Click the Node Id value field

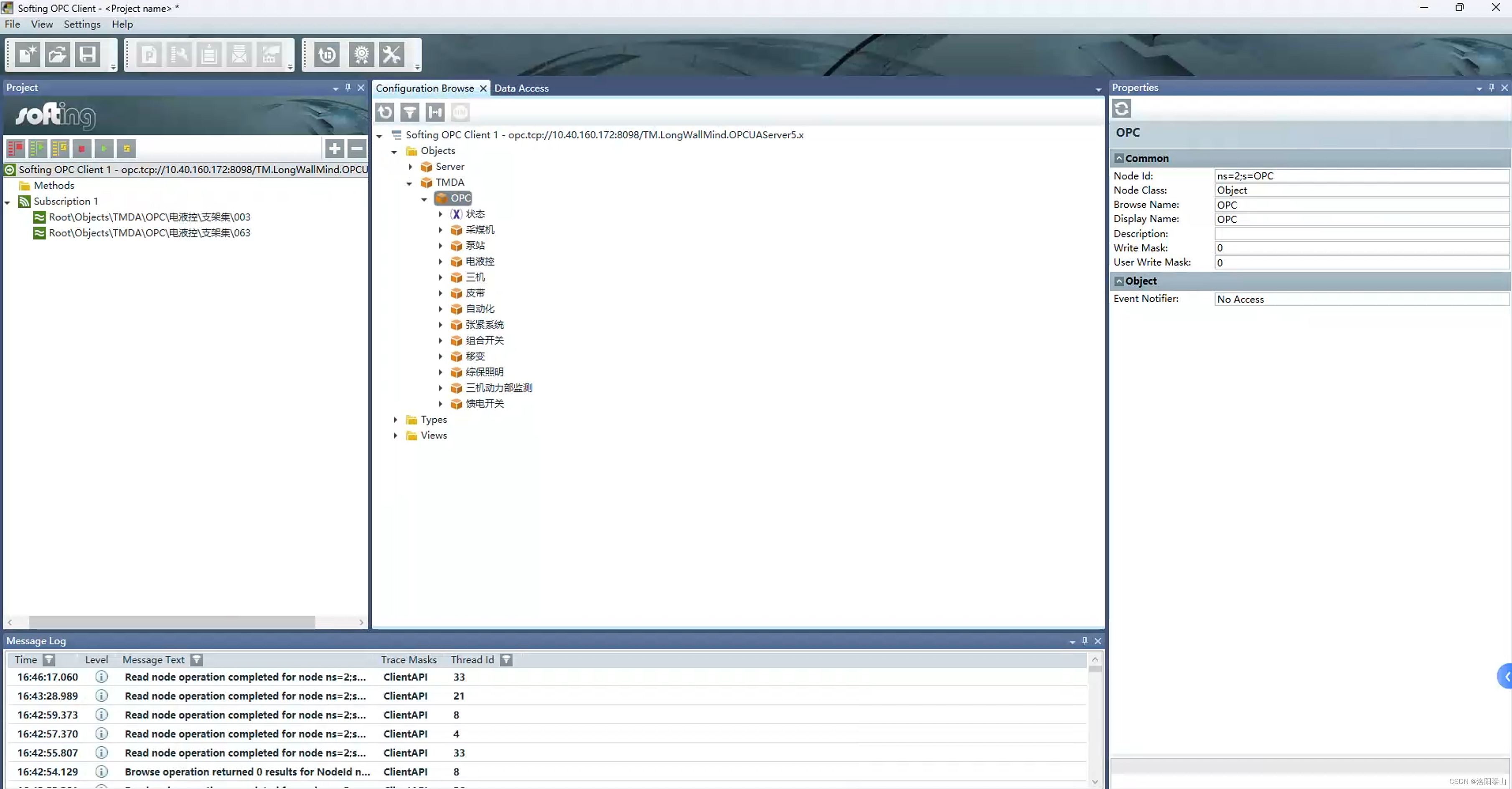click(x=1361, y=176)
